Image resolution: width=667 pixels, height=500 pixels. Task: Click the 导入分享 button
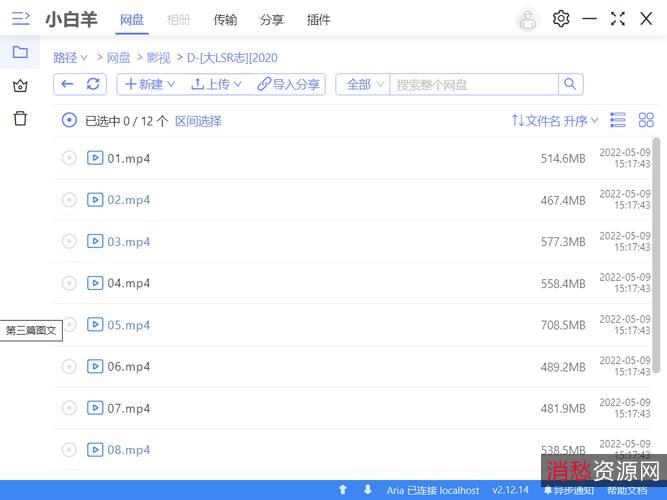(288, 84)
